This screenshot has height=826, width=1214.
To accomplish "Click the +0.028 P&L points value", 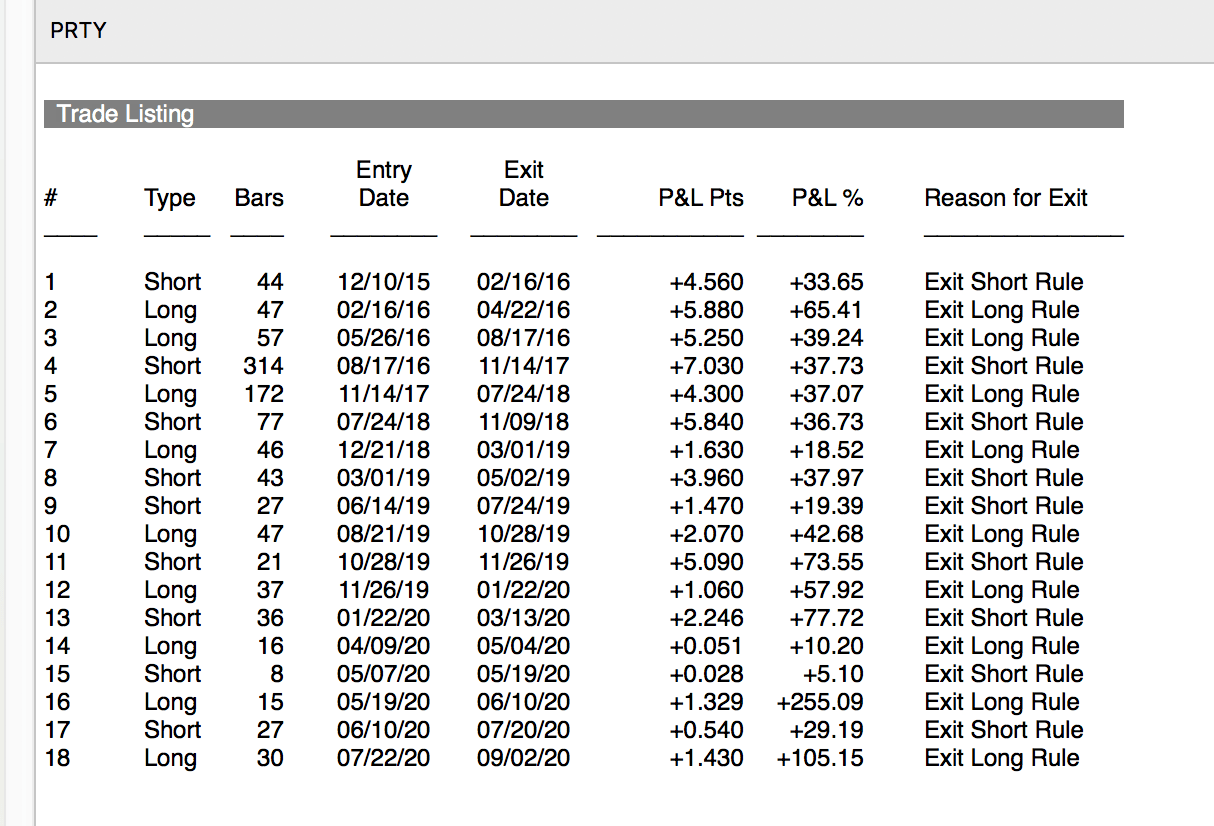I will [706, 674].
